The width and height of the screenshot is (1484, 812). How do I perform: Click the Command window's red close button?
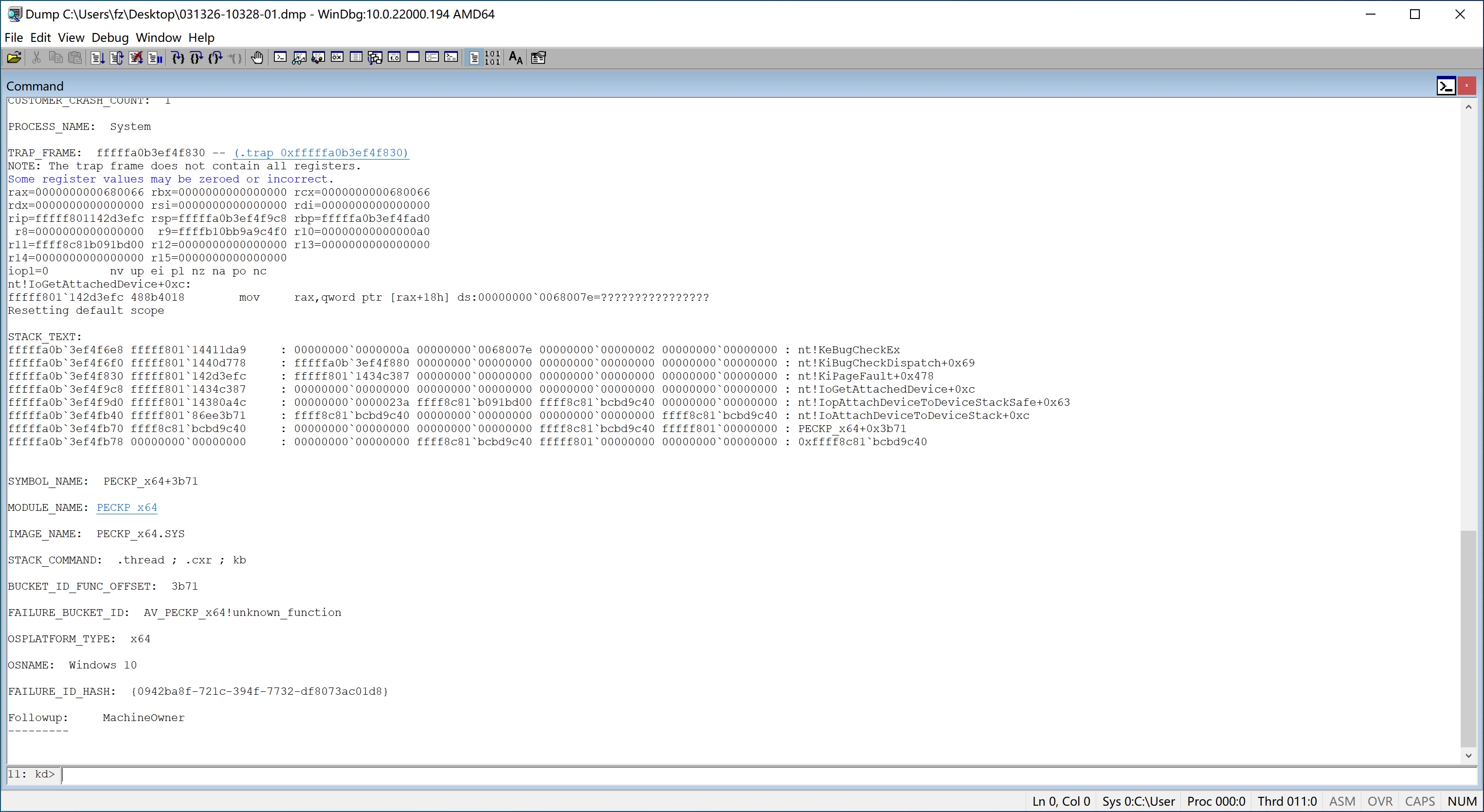(1466, 86)
